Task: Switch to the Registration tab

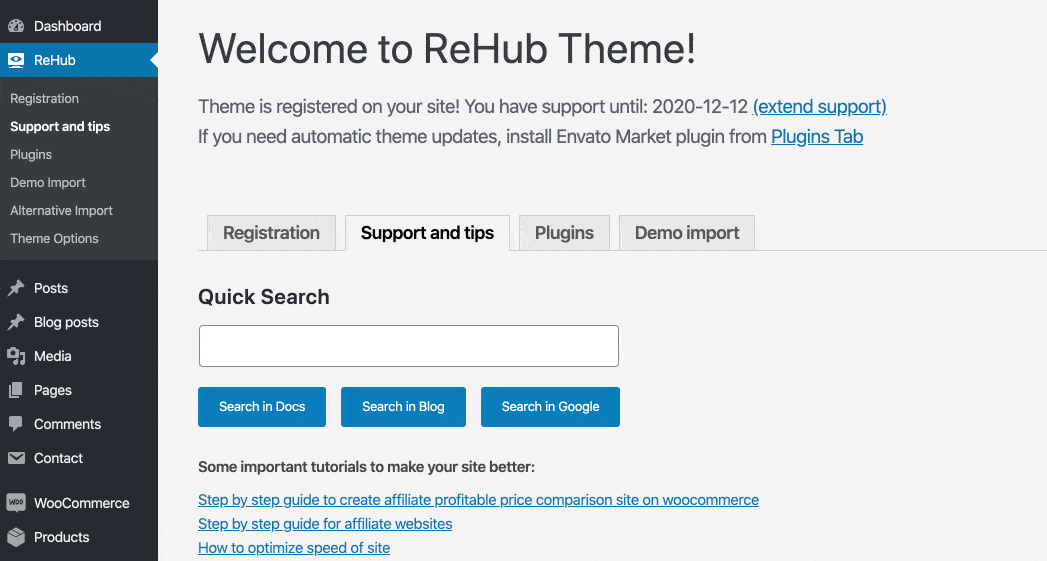Action: tap(271, 233)
